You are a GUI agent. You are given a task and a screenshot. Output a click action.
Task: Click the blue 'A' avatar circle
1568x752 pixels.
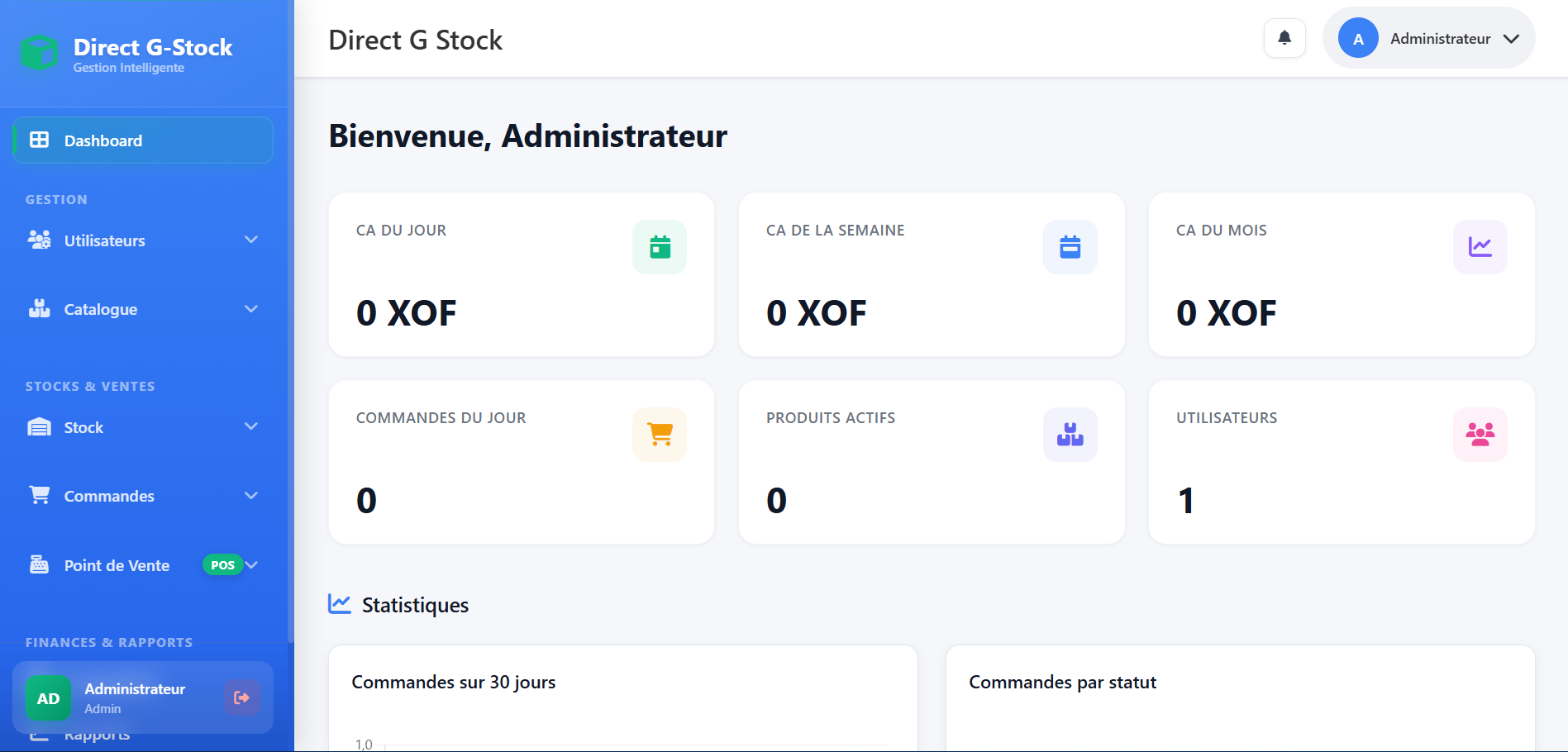click(1358, 39)
